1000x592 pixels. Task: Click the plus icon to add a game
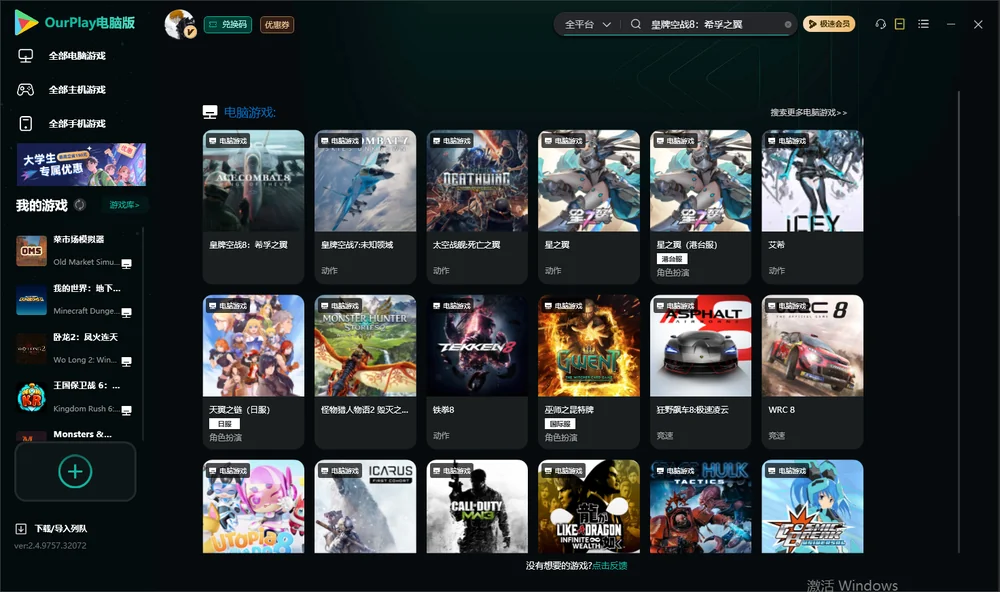(x=75, y=471)
